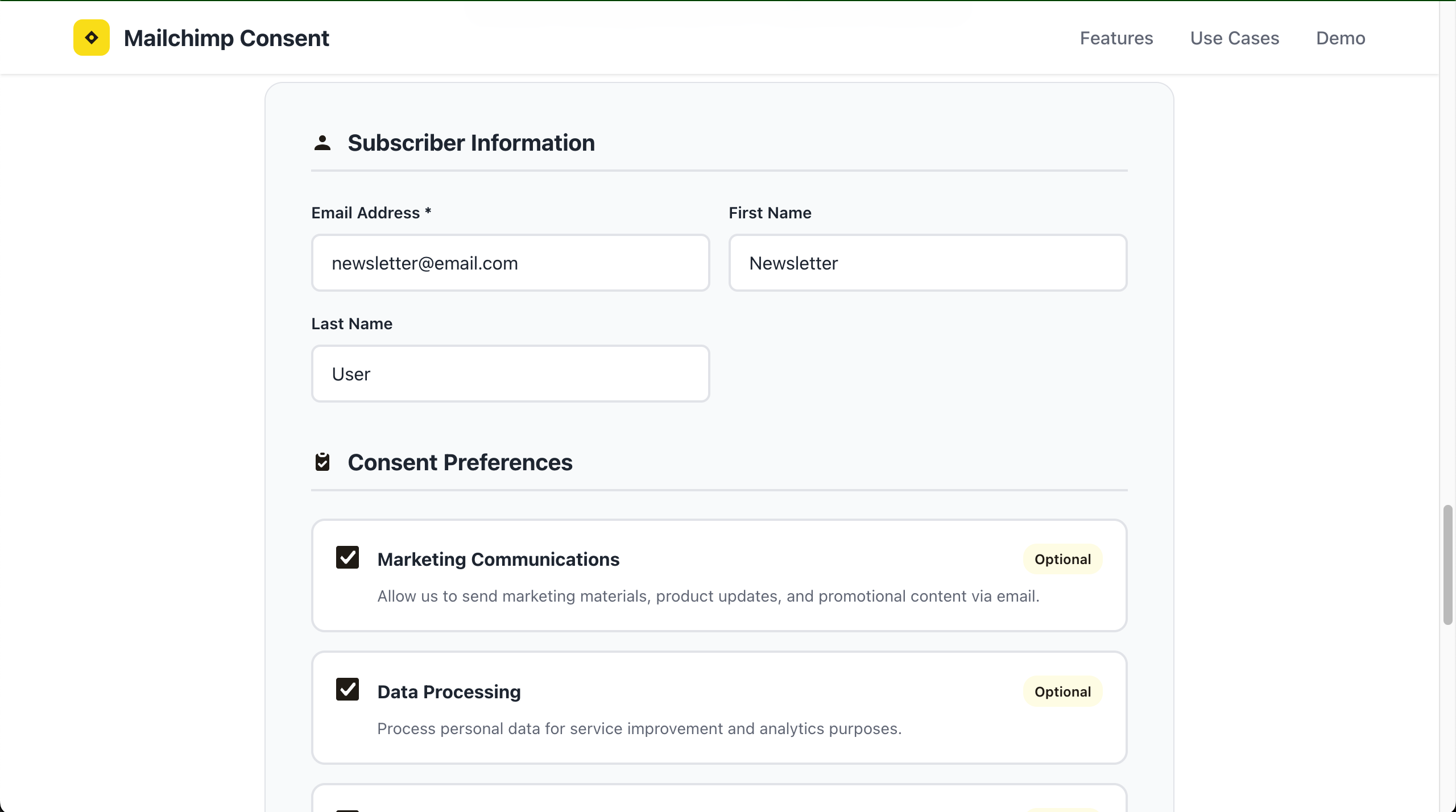Click the 'First Name' field label
The image size is (1456, 812).
(770, 213)
